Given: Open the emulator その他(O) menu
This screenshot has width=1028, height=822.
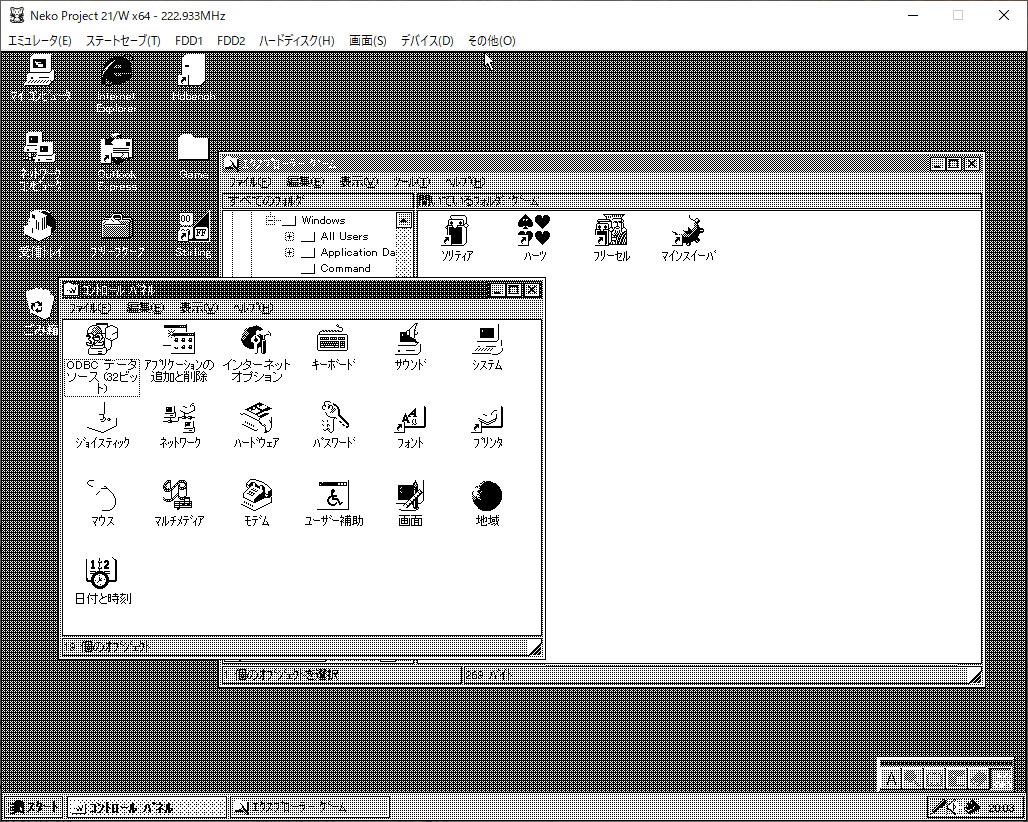Looking at the screenshot, I should point(491,41).
